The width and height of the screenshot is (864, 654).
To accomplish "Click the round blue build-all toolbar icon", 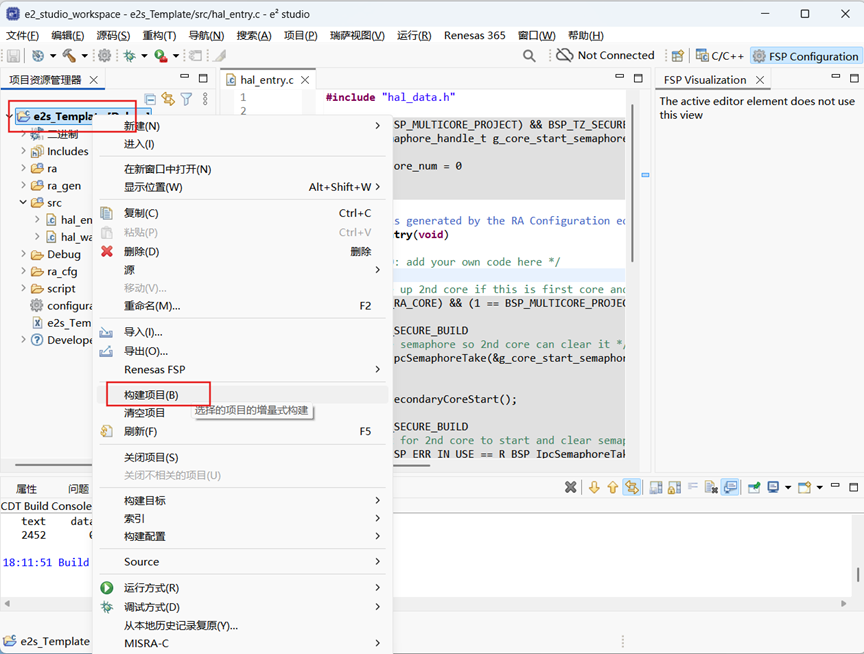I will [38, 56].
